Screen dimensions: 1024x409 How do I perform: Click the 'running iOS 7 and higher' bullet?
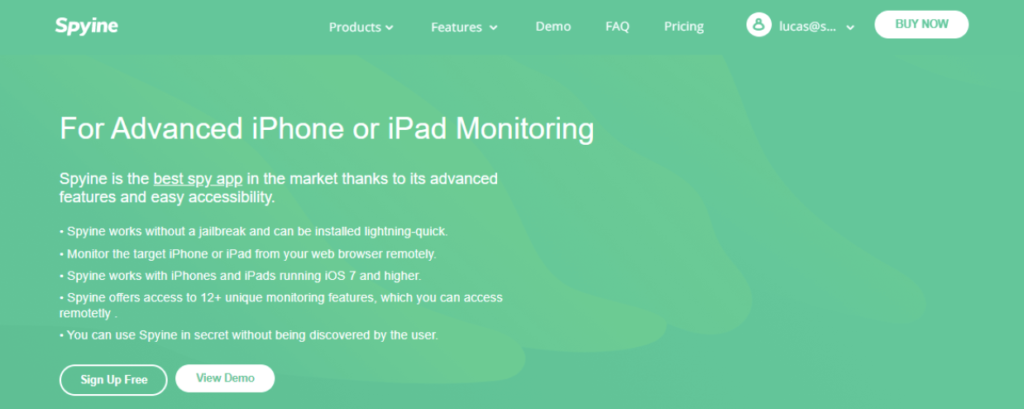point(240,276)
